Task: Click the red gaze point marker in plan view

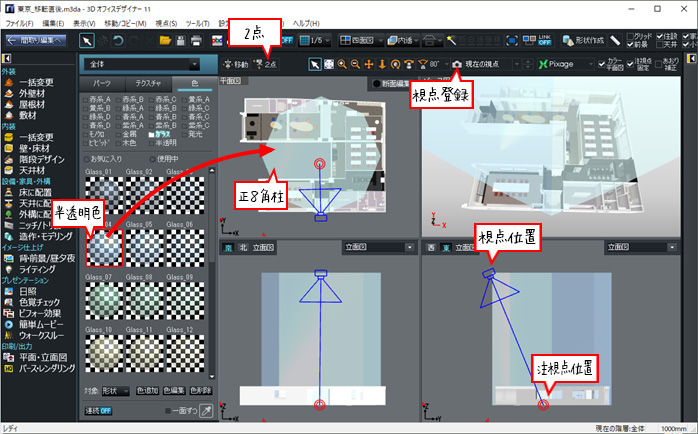Action: (x=319, y=164)
